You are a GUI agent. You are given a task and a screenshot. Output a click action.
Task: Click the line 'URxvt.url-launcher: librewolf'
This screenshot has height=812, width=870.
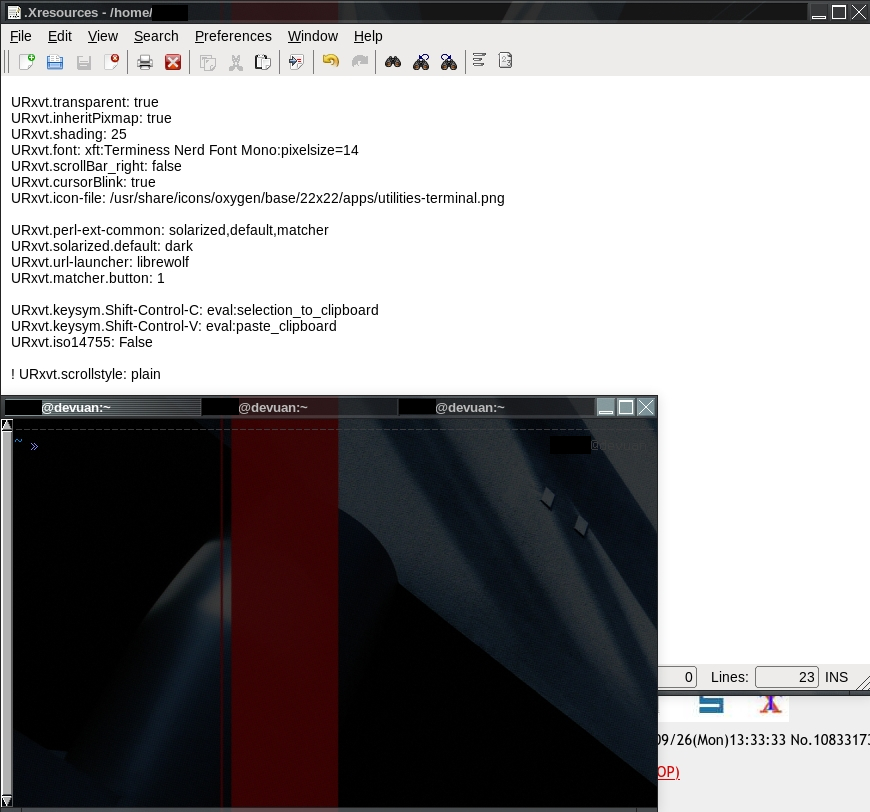coord(100,262)
